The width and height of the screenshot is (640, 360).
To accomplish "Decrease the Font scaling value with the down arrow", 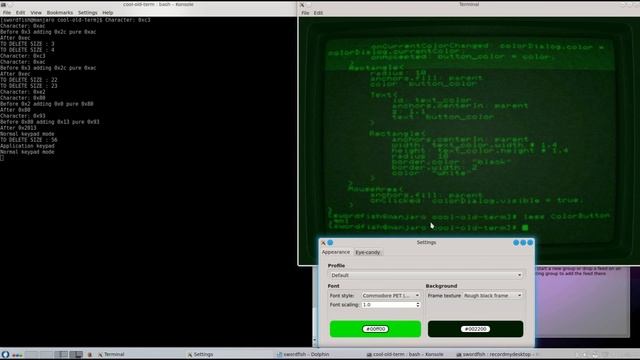I will coord(418,307).
